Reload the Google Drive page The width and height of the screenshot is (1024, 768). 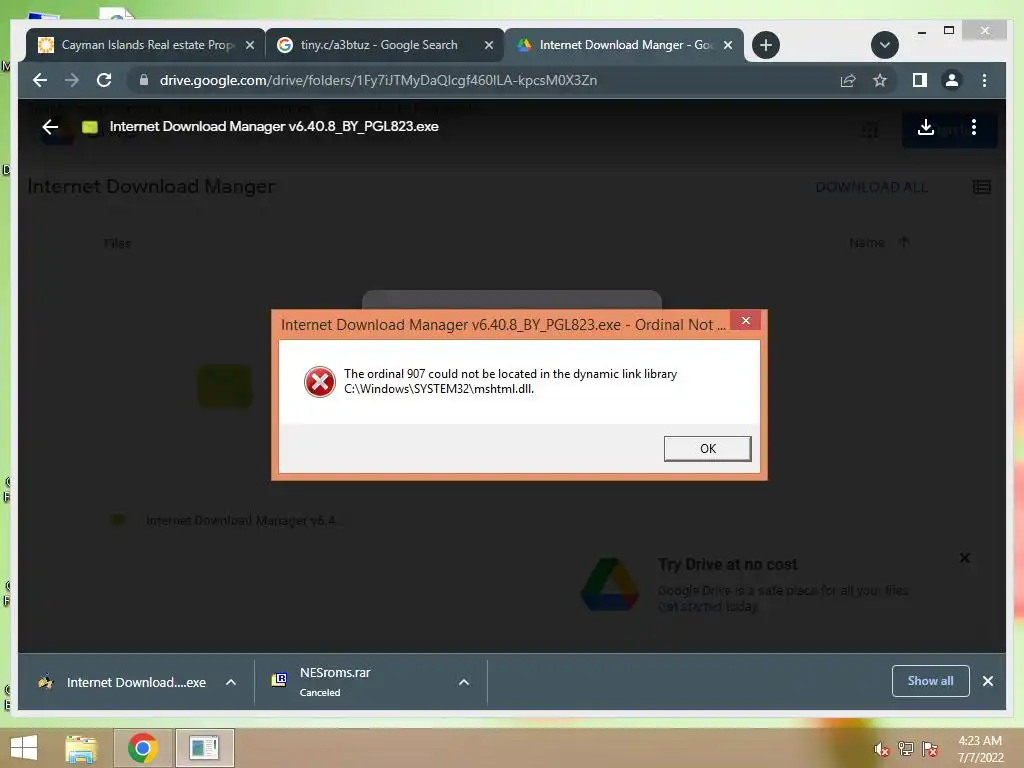pyautogui.click(x=104, y=80)
